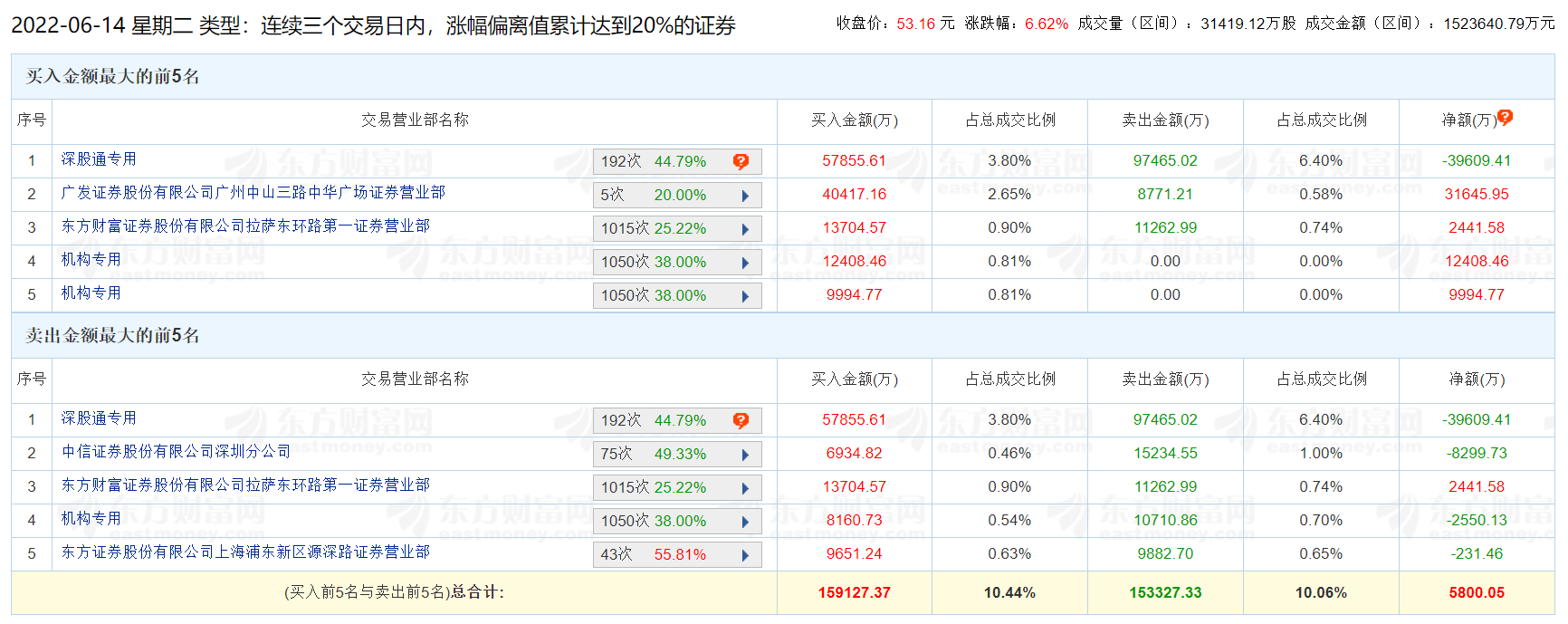Open 东方财富证券拉萨东环路 link in buy table
This screenshot has width=1568, height=624.
pos(245,226)
